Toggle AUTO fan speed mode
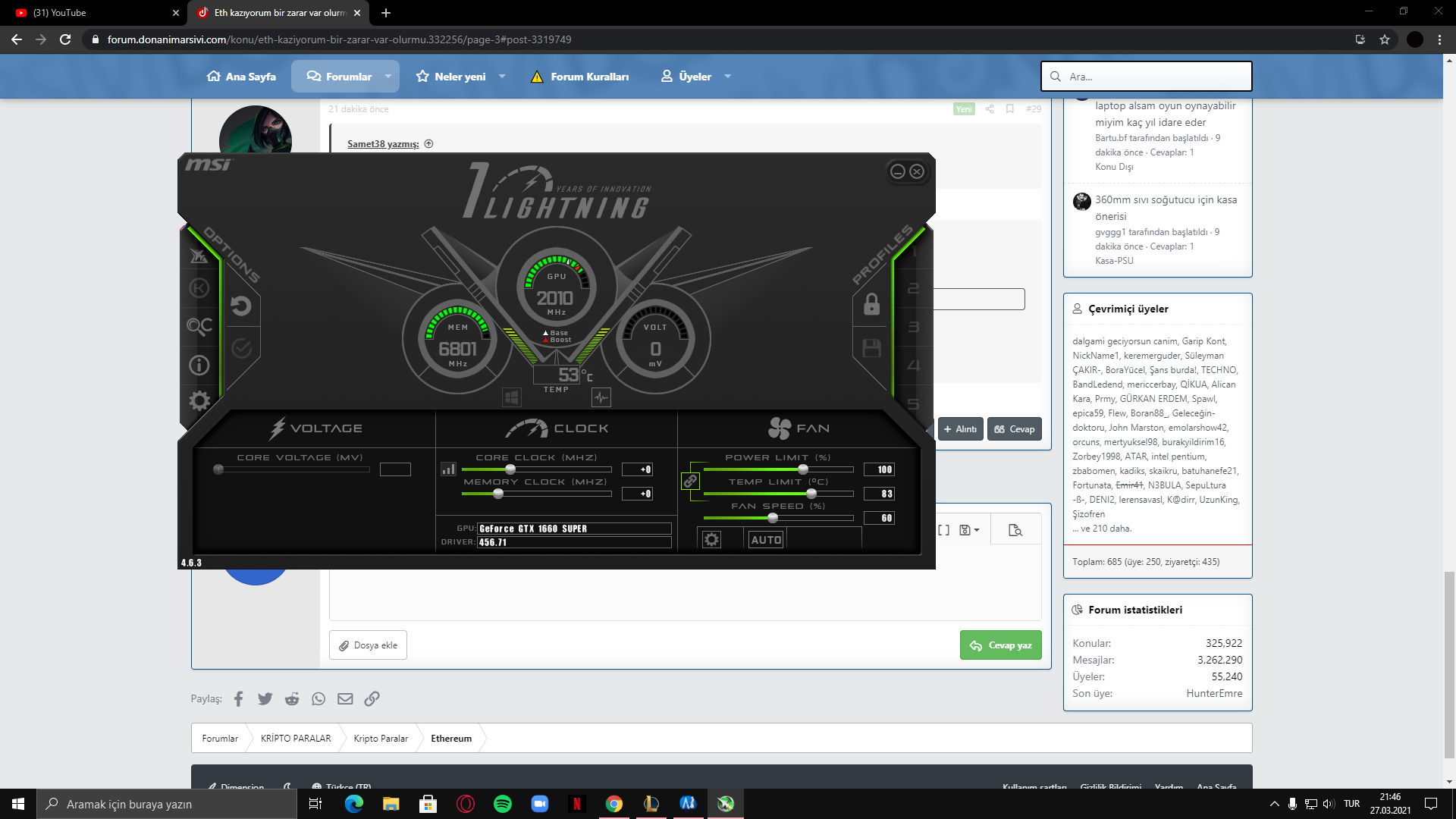The width and height of the screenshot is (1456, 819). 766,540
